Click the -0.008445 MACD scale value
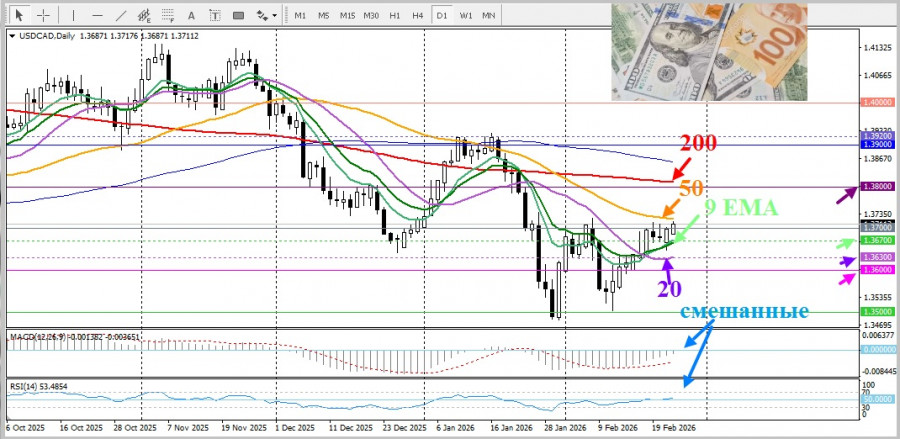The height and width of the screenshot is (439, 900). click(878, 371)
